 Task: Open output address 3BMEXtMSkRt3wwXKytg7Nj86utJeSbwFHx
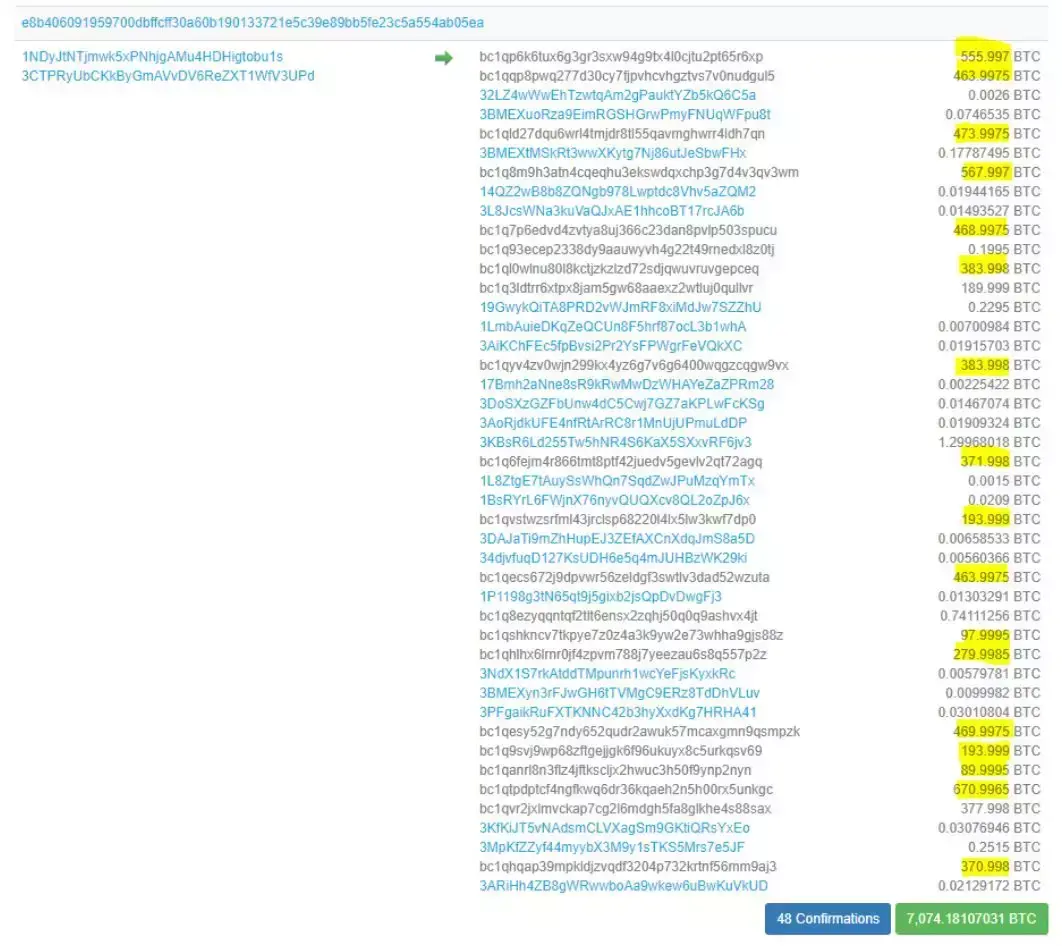click(x=612, y=152)
